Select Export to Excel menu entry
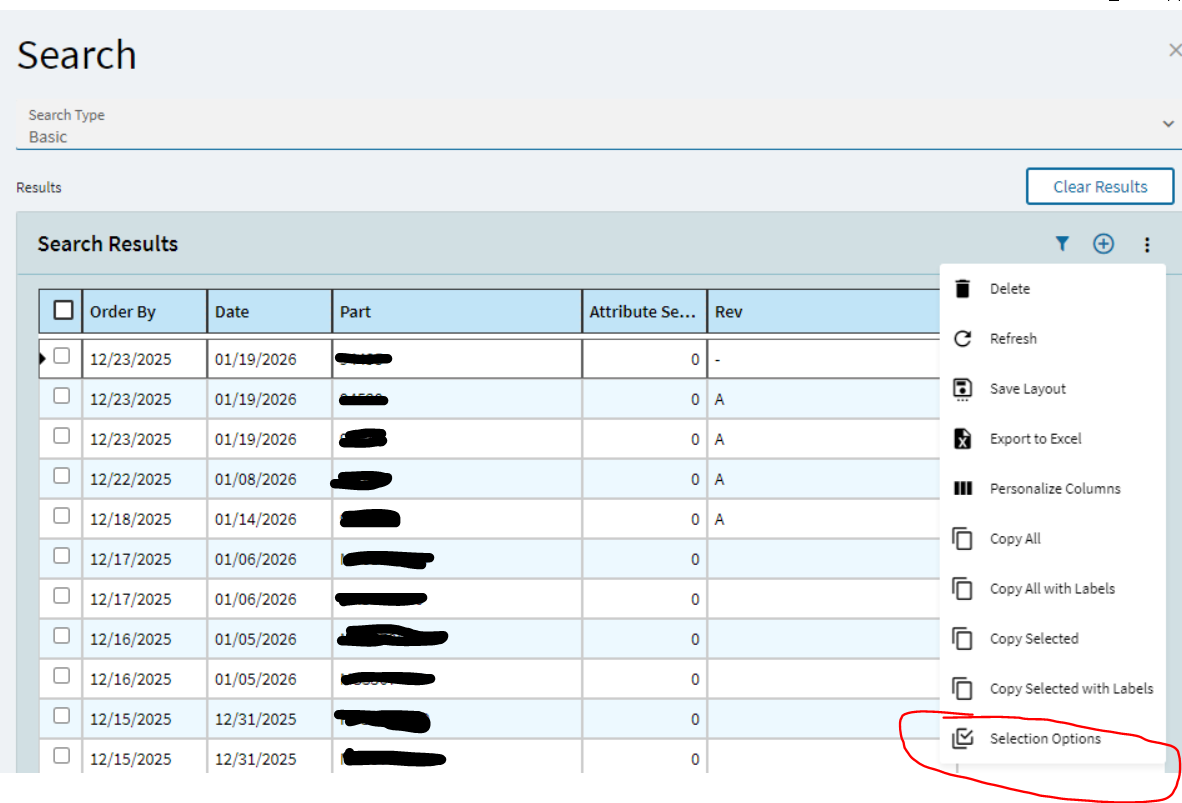 click(x=1053, y=438)
